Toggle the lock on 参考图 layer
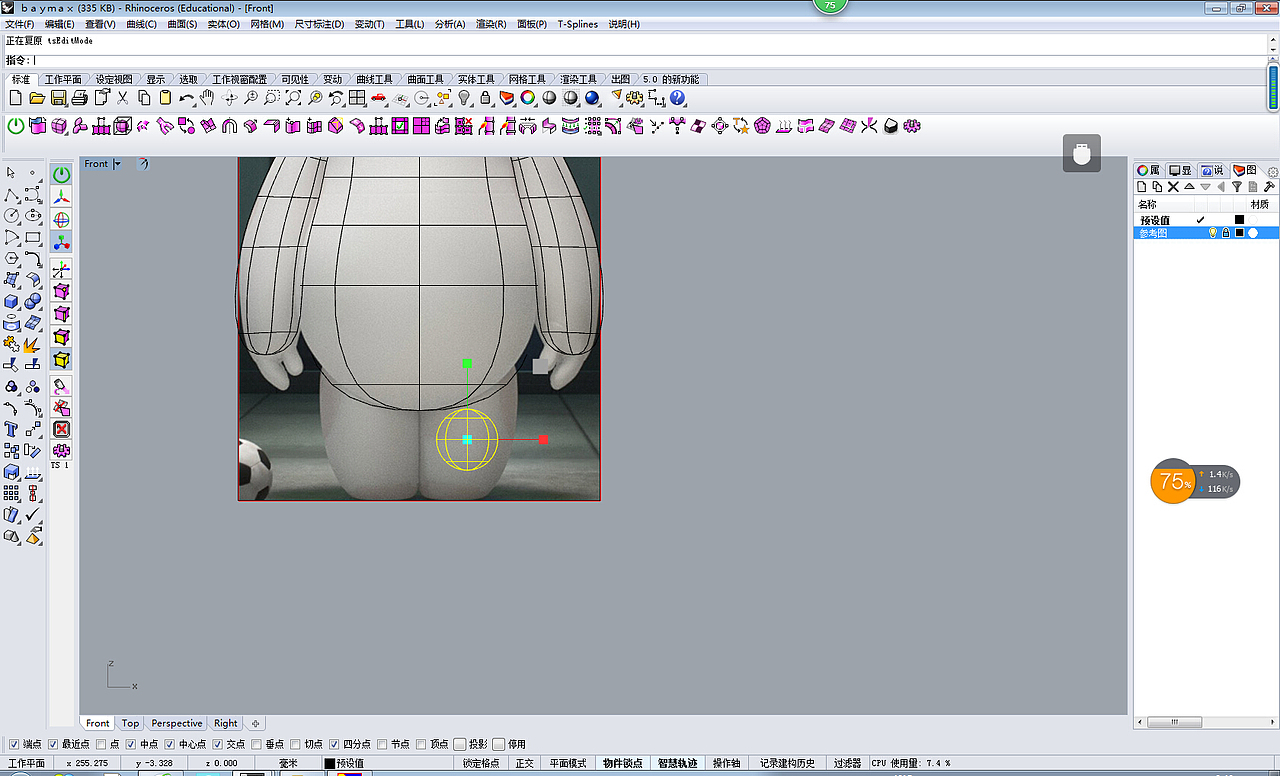 [x=1226, y=233]
